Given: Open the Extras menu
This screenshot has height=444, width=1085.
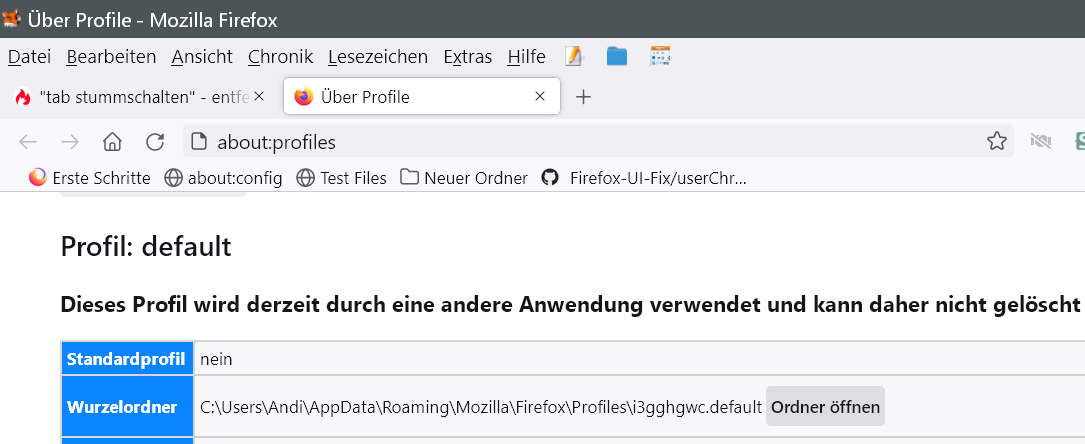Looking at the screenshot, I should pyautogui.click(x=467, y=57).
